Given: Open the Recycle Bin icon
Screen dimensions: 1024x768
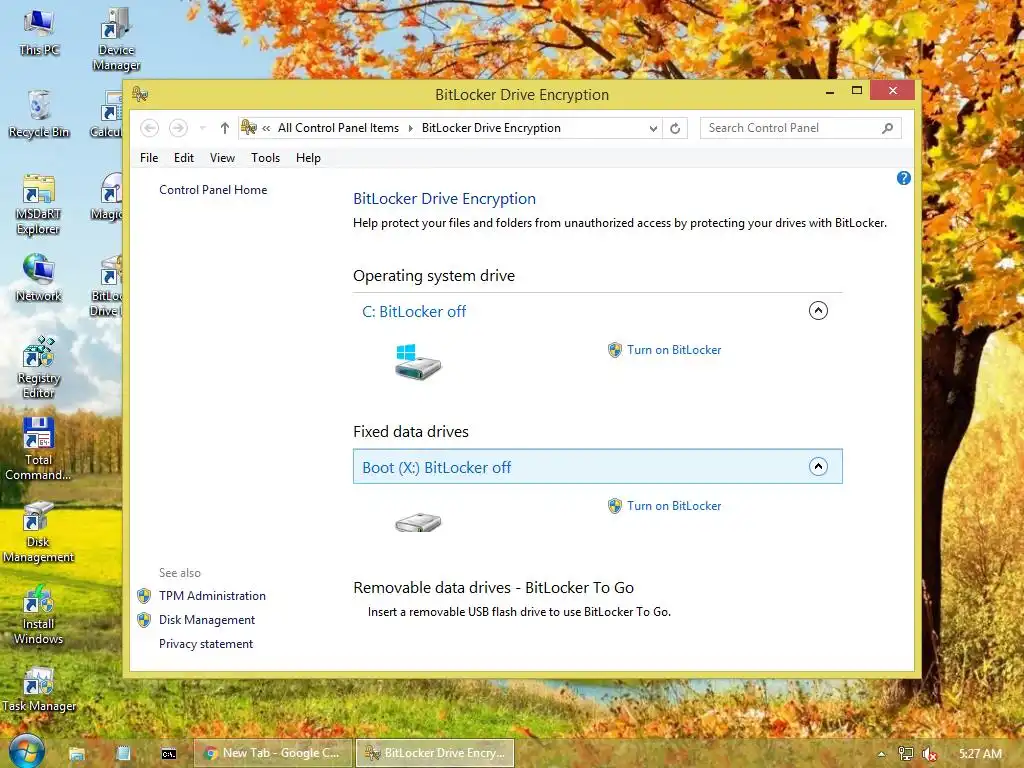Looking at the screenshot, I should point(39,114).
